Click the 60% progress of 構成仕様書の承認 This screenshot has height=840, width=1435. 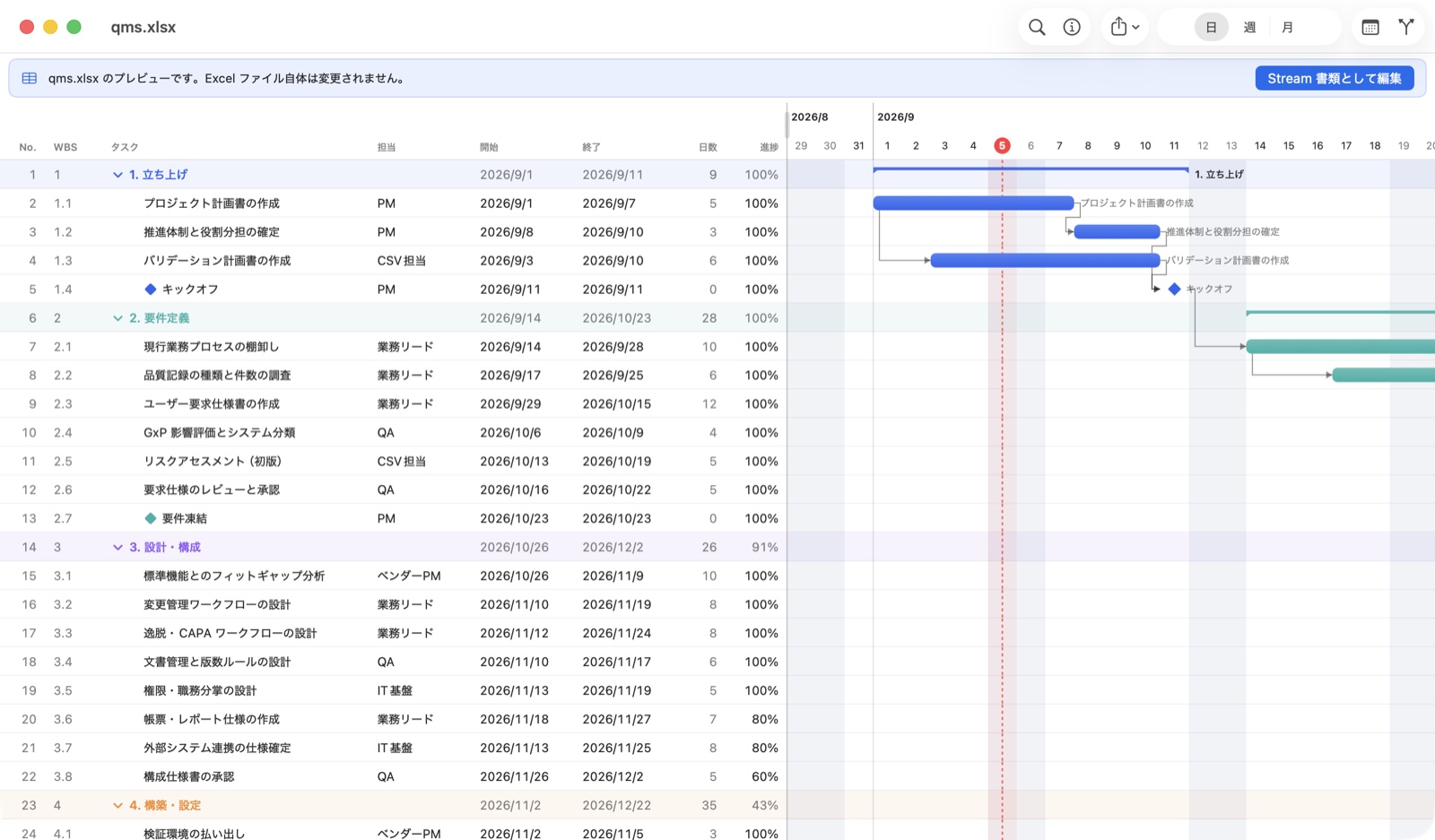pos(765,777)
